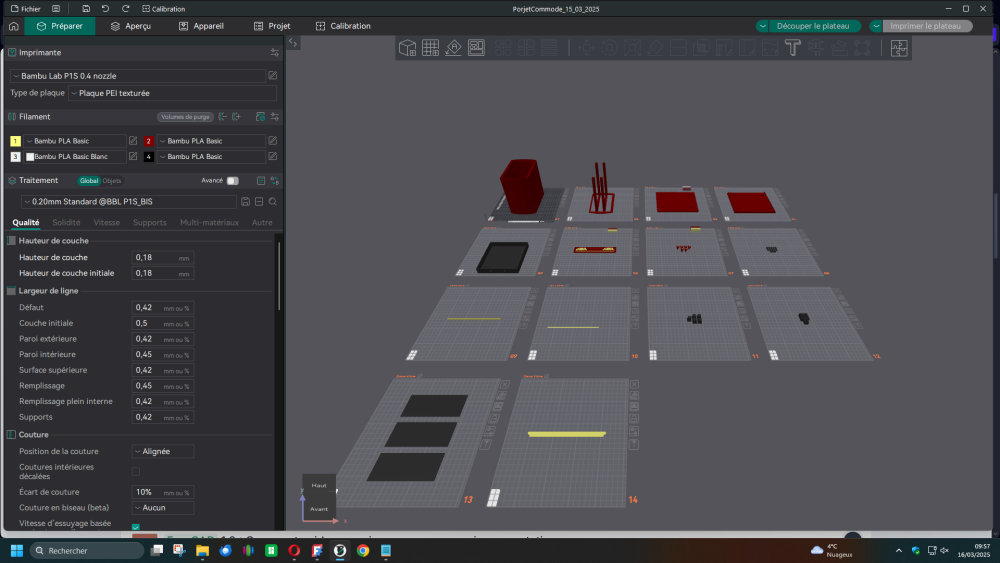
Task: Click the save project floppy disk icon
Action: pyautogui.click(x=87, y=9)
